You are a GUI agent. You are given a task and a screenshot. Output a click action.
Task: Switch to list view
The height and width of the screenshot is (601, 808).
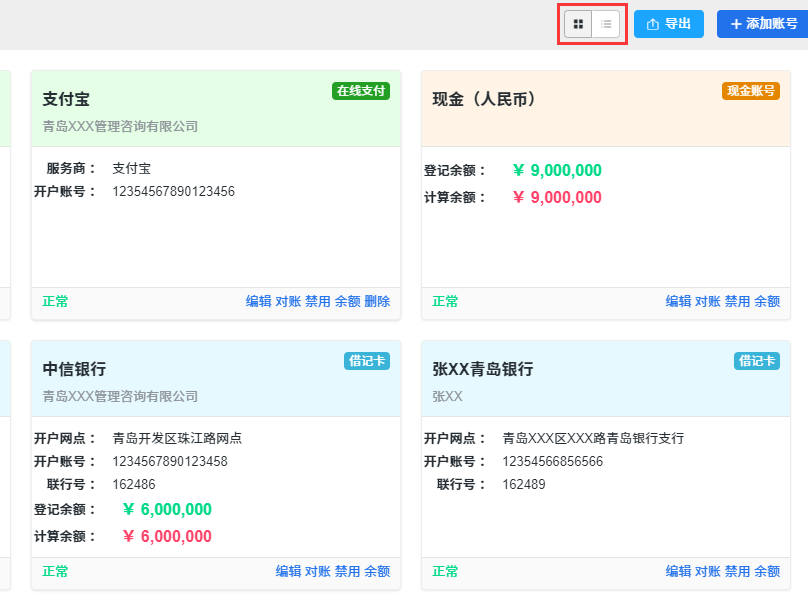606,24
